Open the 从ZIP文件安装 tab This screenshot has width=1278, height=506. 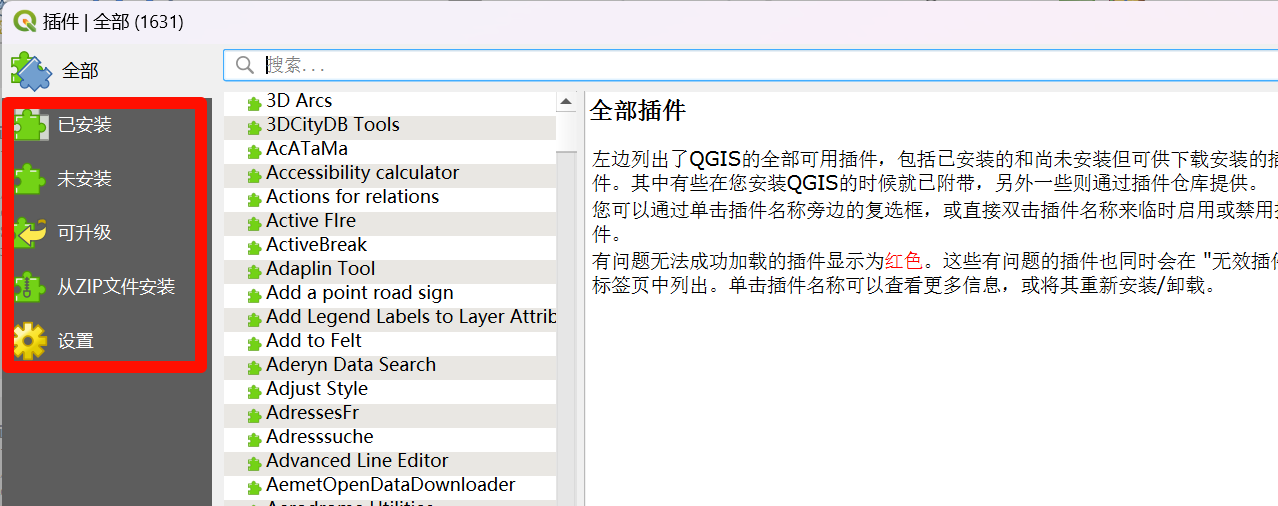click(x=106, y=287)
